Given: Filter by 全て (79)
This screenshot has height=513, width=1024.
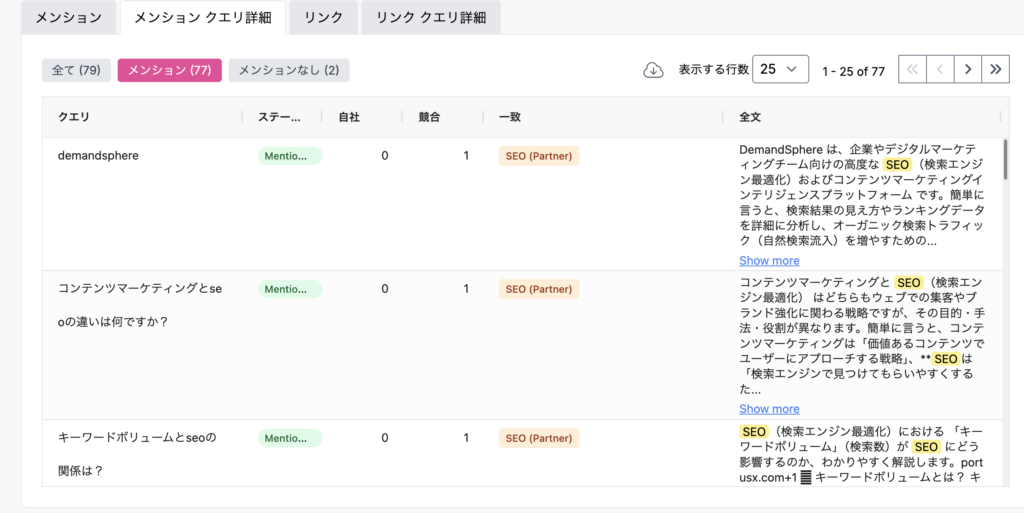Looking at the screenshot, I should click(76, 70).
